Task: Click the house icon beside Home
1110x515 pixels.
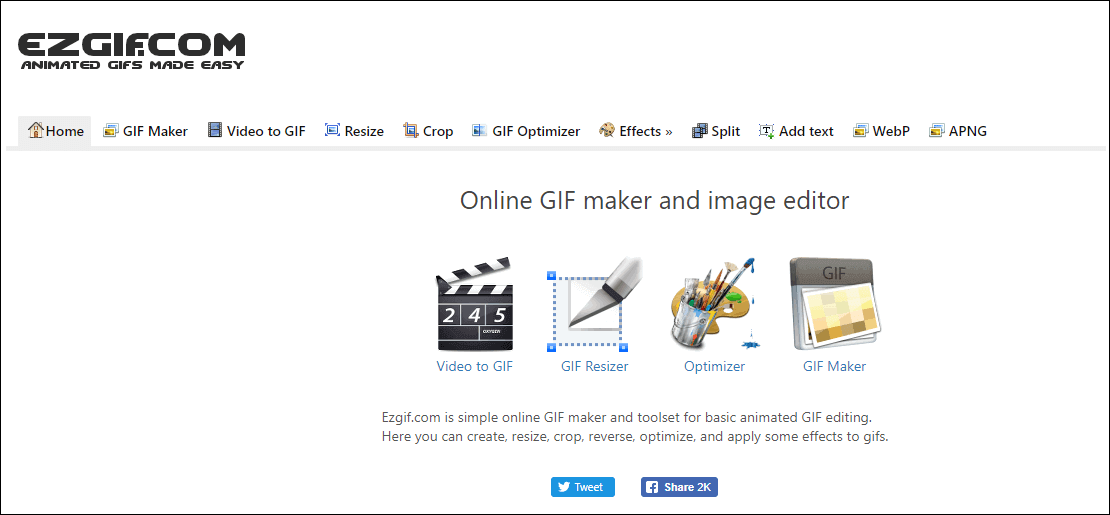Action: pos(35,130)
